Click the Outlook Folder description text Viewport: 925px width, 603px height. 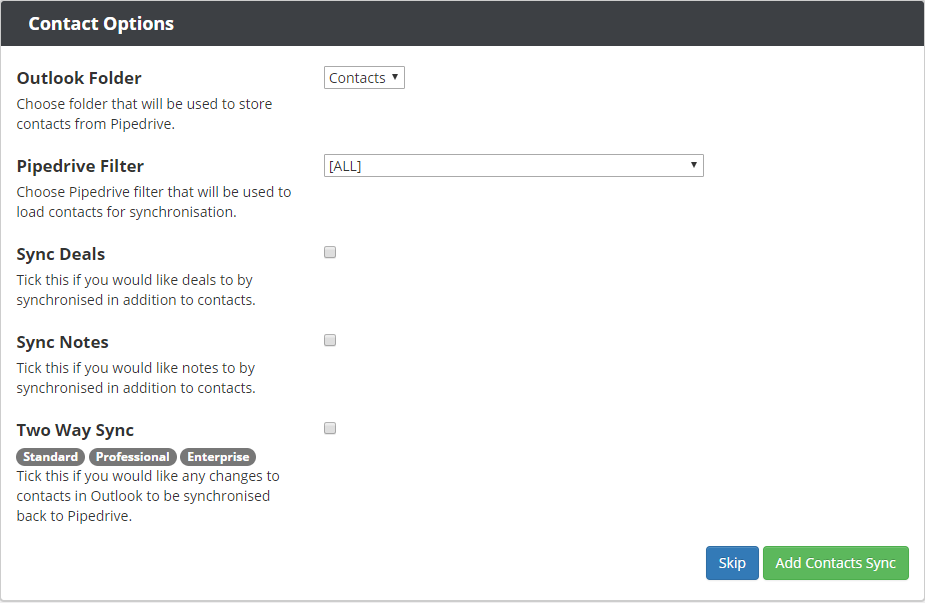click(x=145, y=114)
